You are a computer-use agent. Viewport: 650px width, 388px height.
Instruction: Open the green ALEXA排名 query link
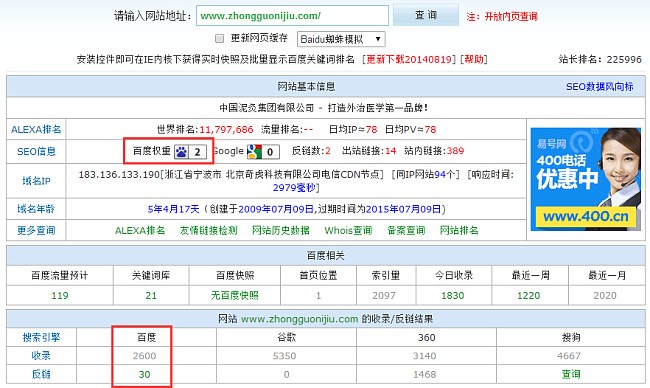point(140,230)
